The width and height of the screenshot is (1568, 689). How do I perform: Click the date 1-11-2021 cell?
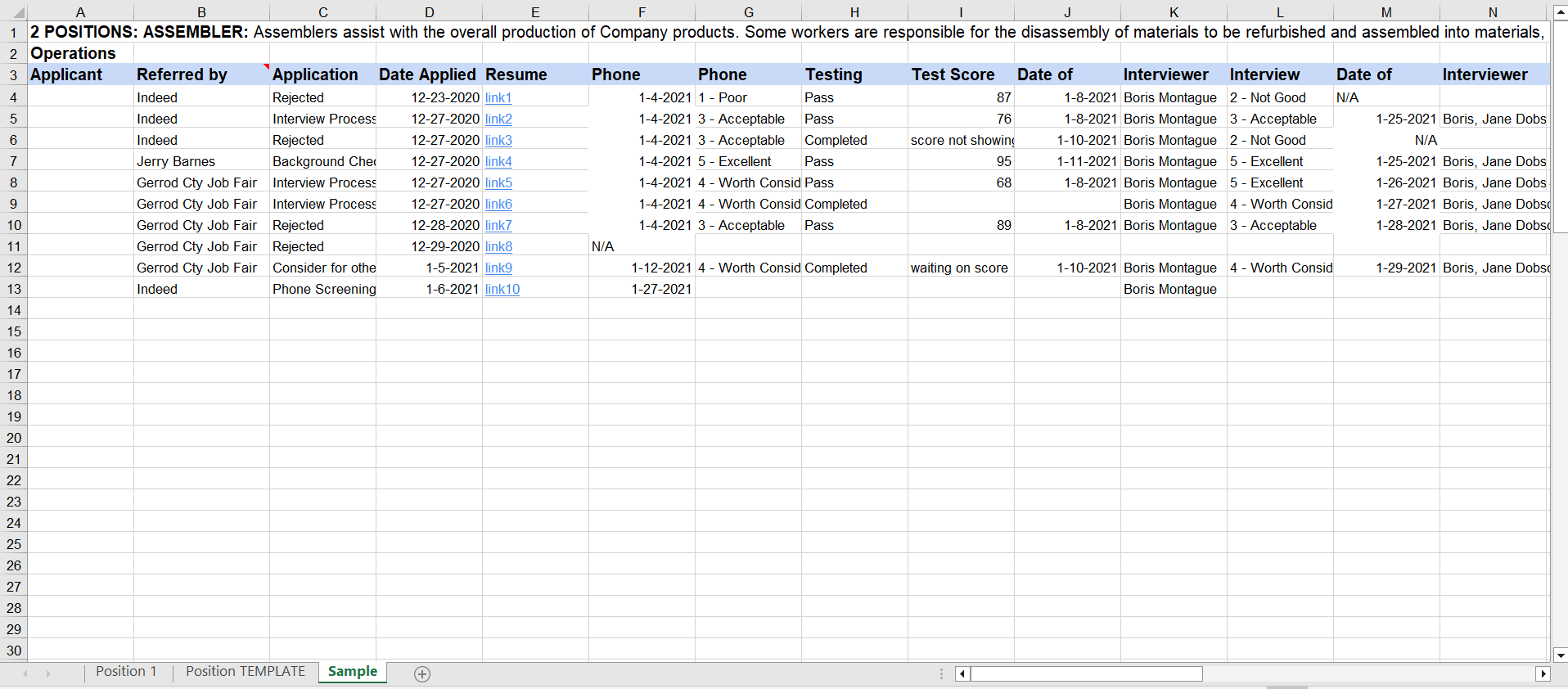1067,161
